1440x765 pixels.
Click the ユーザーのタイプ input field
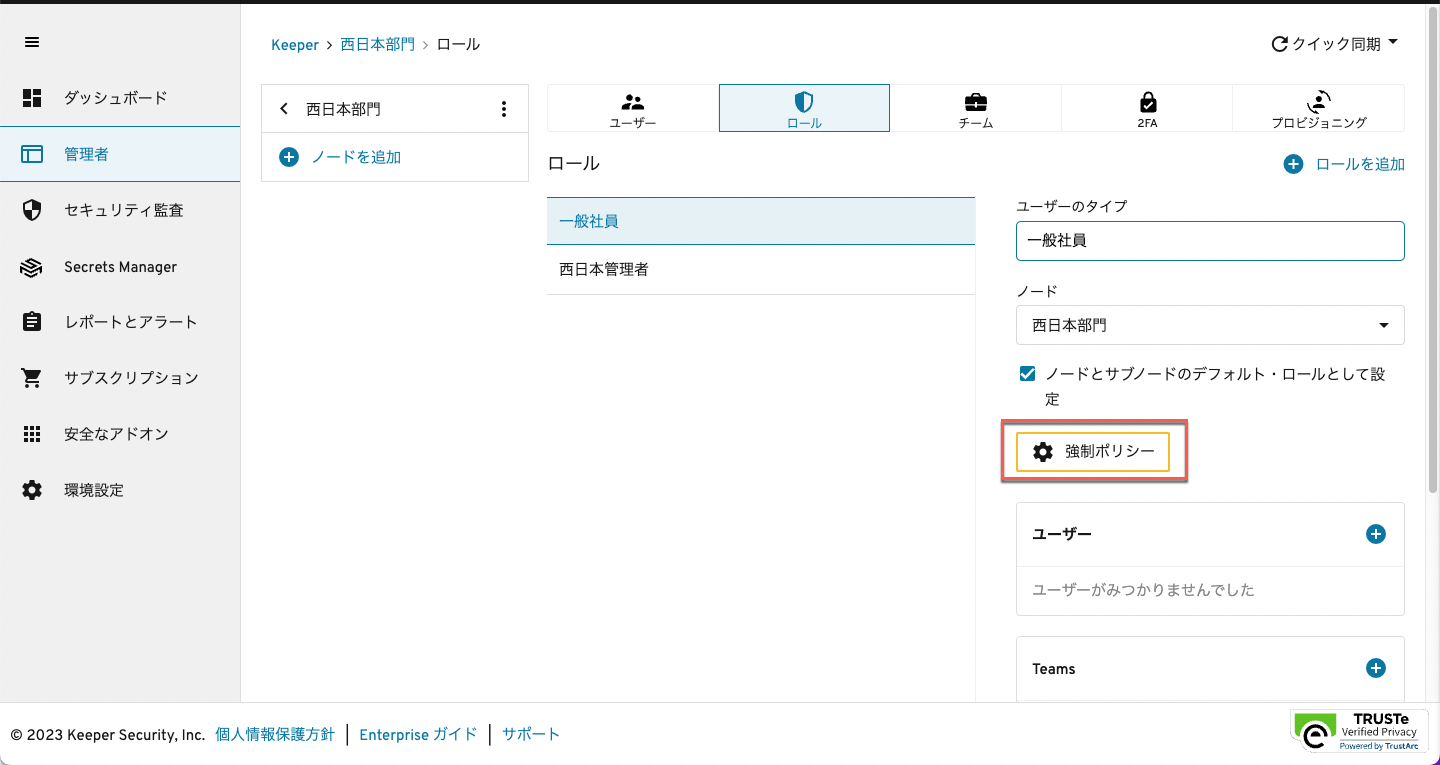click(1210, 241)
